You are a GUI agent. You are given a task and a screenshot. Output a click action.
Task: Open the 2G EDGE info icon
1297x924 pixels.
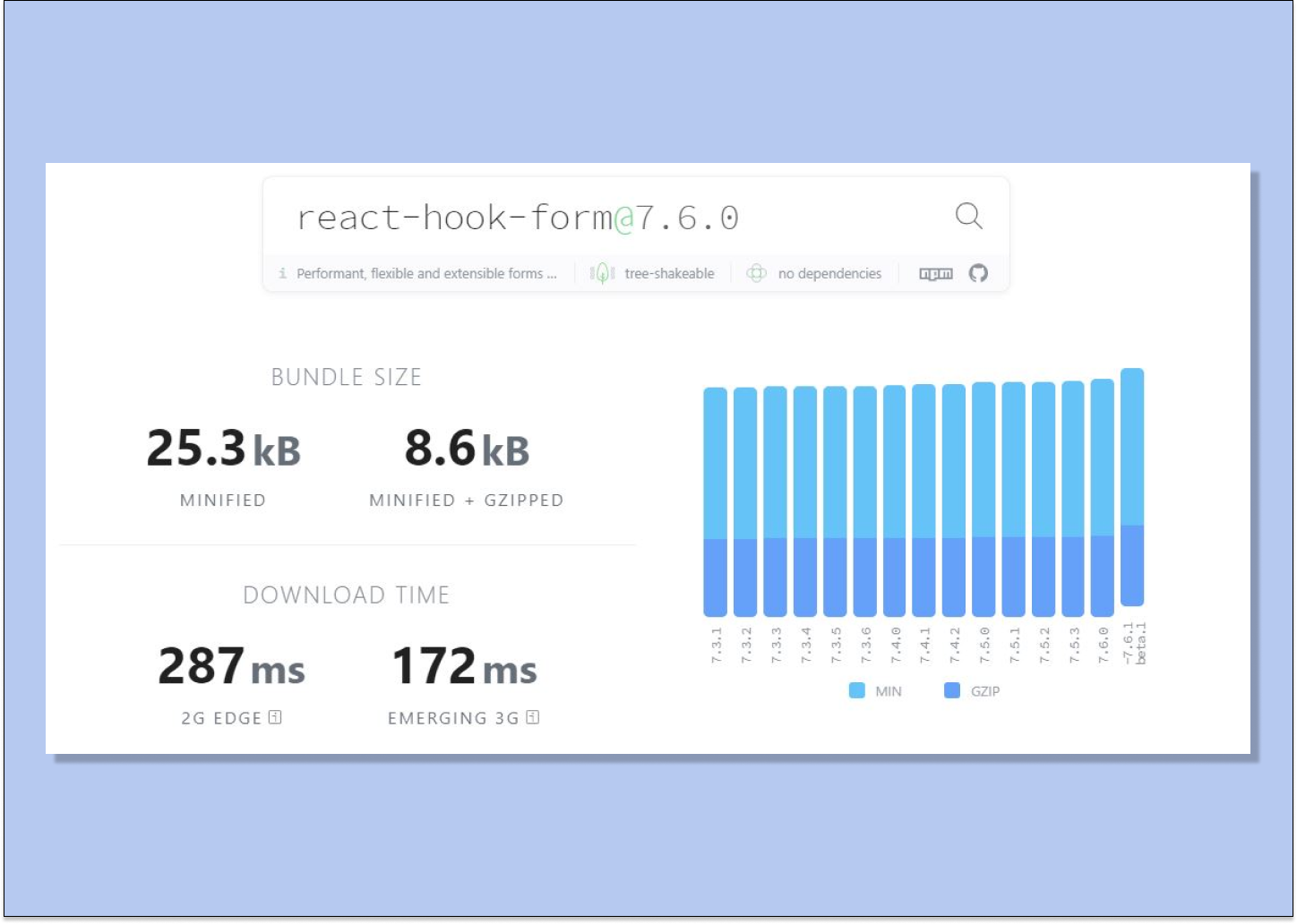[275, 717]
